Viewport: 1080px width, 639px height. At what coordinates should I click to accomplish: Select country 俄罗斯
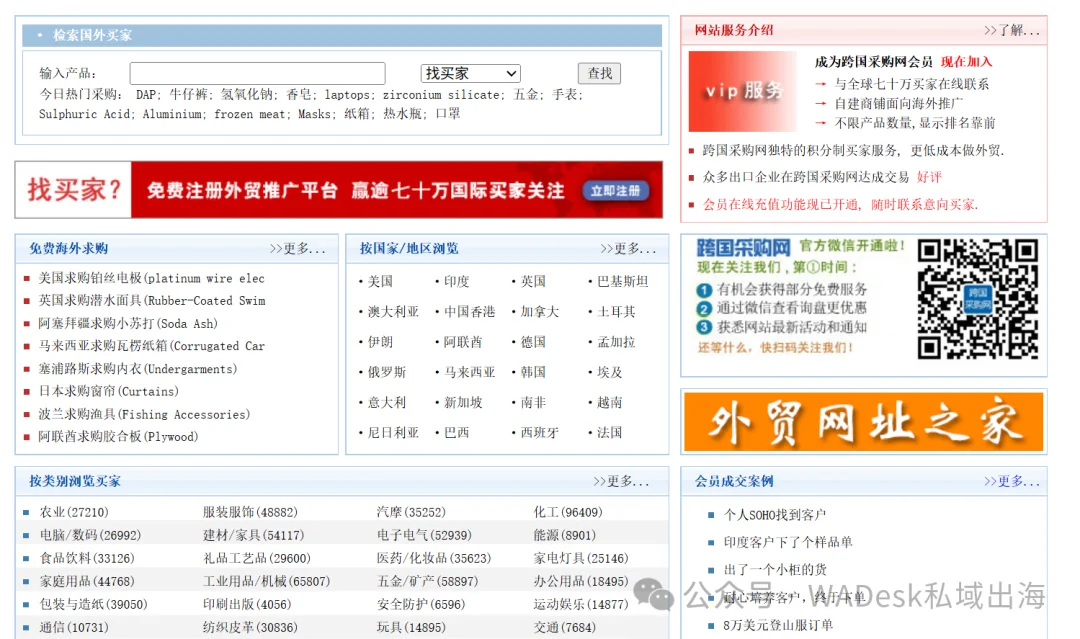click(x=387, y=373)
